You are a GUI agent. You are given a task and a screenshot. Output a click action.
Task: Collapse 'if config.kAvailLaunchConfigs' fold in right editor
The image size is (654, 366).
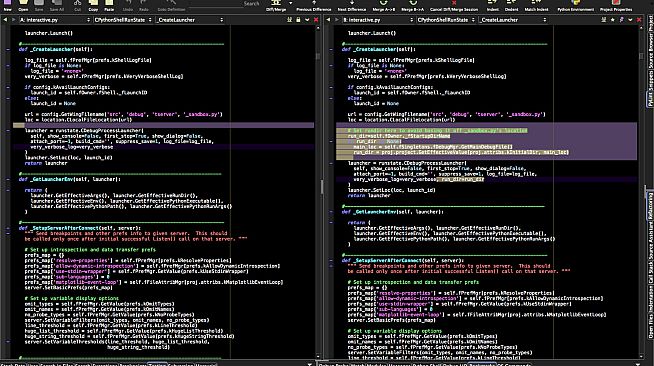(331, 87)
